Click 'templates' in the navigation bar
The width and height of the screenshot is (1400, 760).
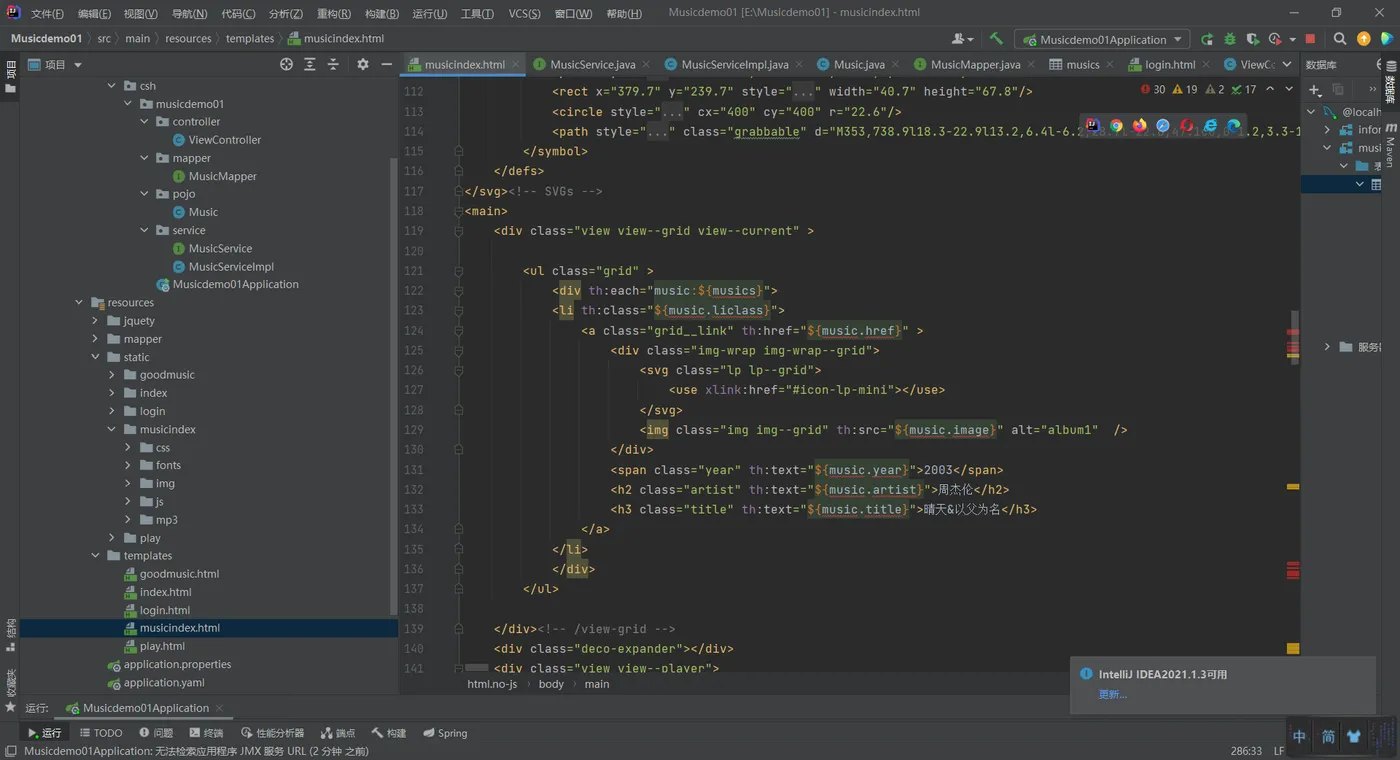click(250, 39)
